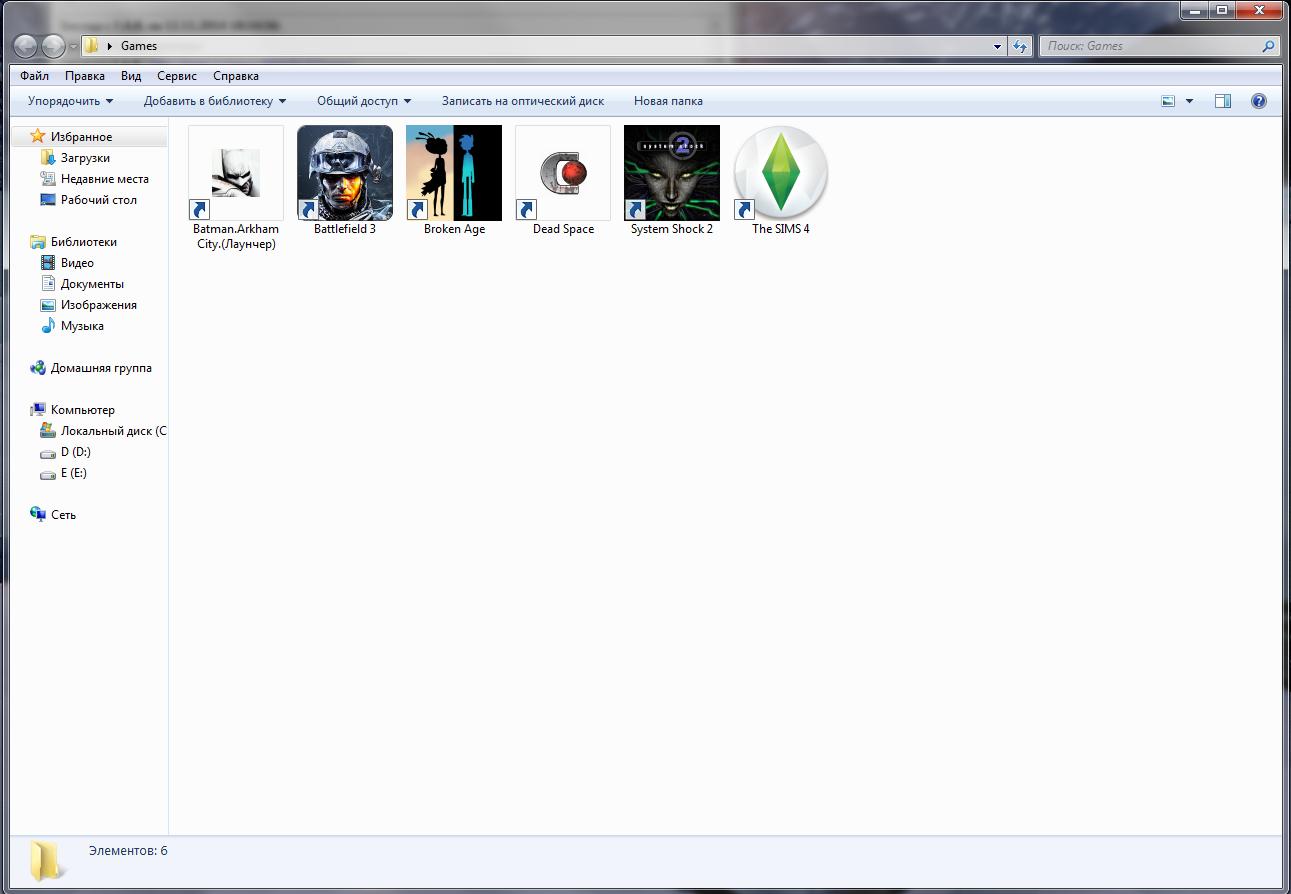Click the folder icon in address bar
Viewport: 1291px width, 894px height.
(91, 46)
